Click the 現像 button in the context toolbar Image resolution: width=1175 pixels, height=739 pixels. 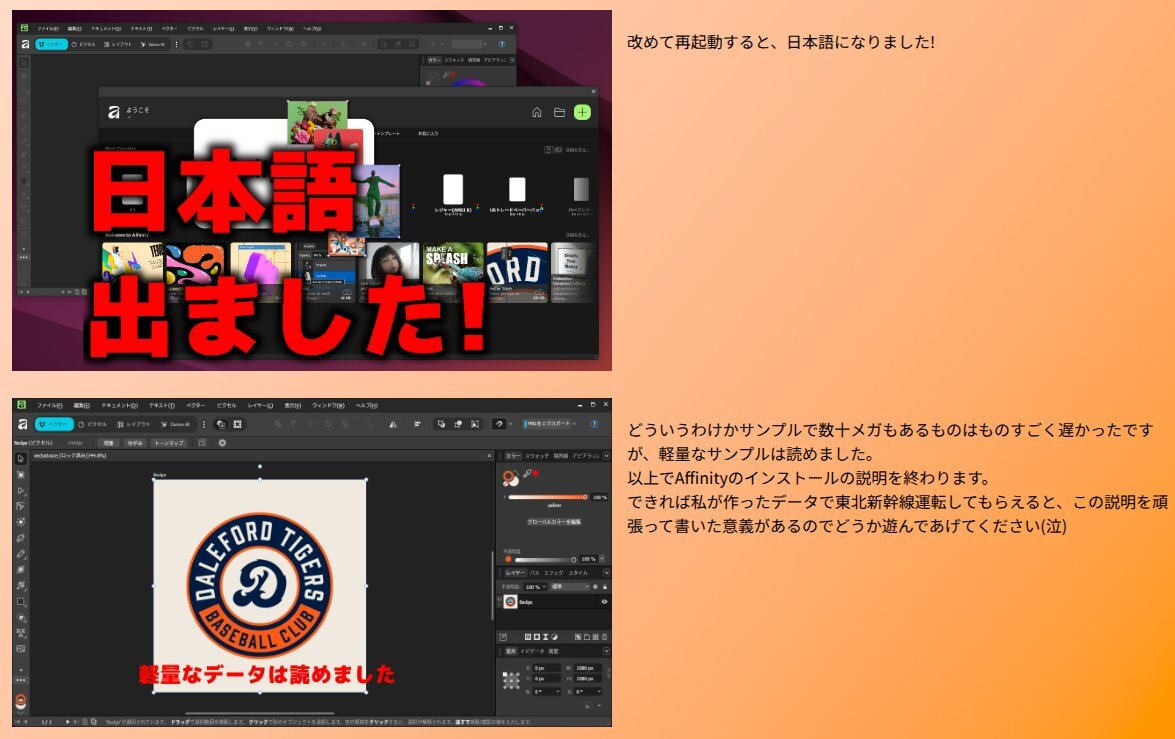[108, 443]
